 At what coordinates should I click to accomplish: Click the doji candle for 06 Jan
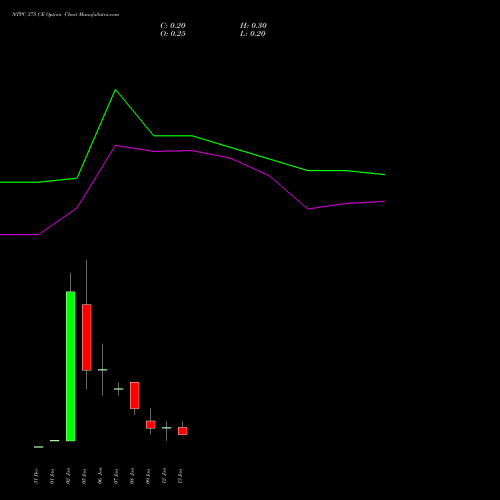pyautogui.click(x=103, y=370)
